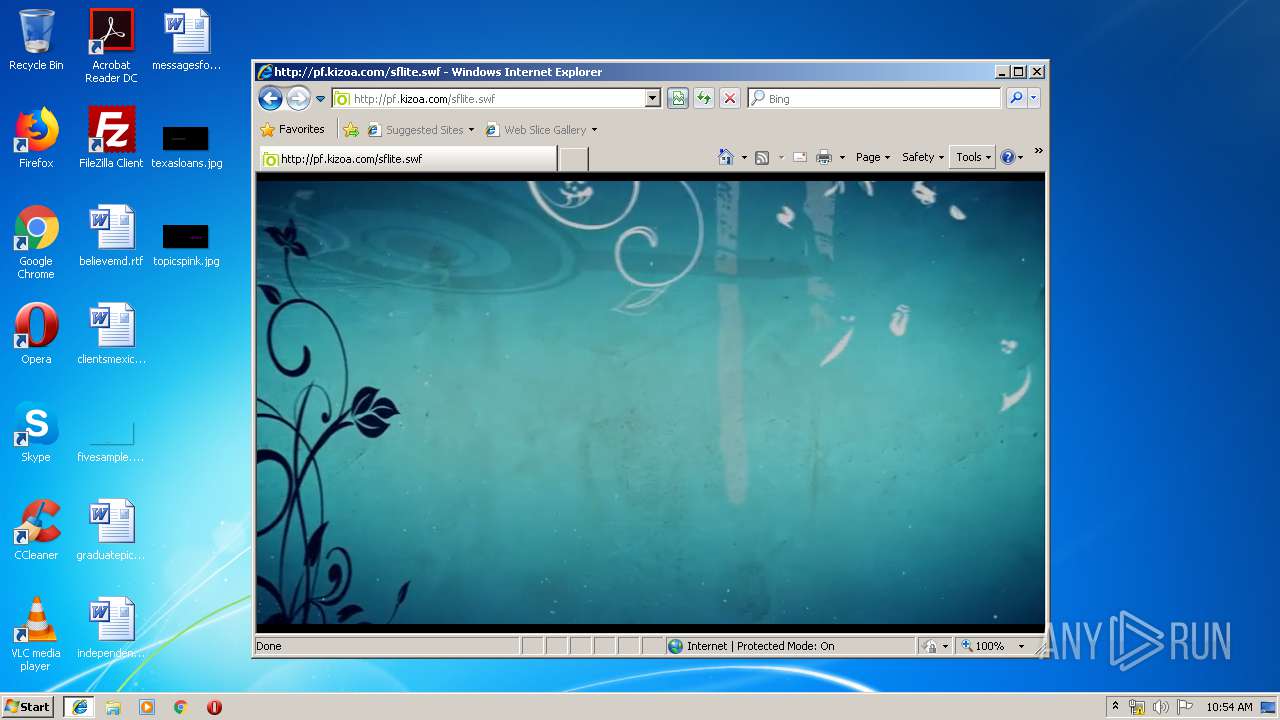Click the Read Mail envelope icon

coord(800,157)
